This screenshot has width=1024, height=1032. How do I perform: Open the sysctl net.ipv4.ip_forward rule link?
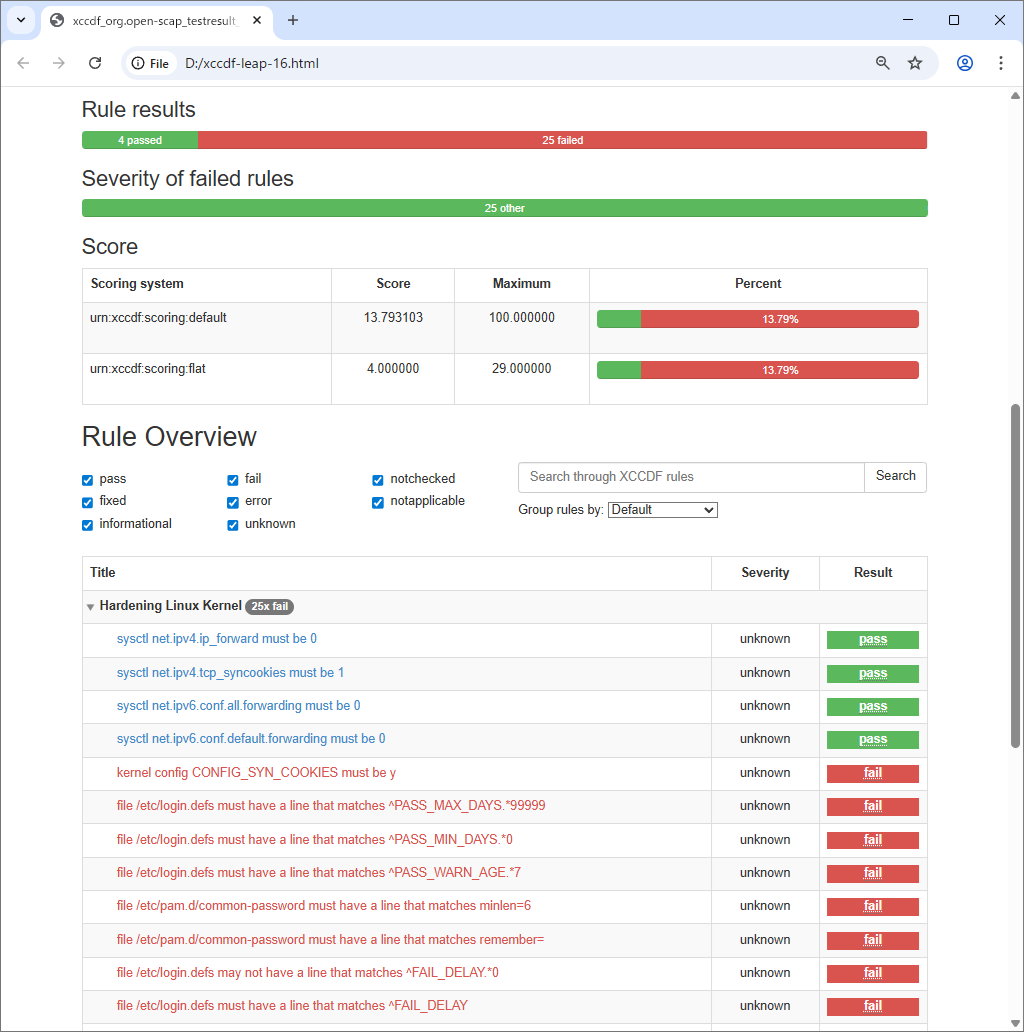pos(216,639)
